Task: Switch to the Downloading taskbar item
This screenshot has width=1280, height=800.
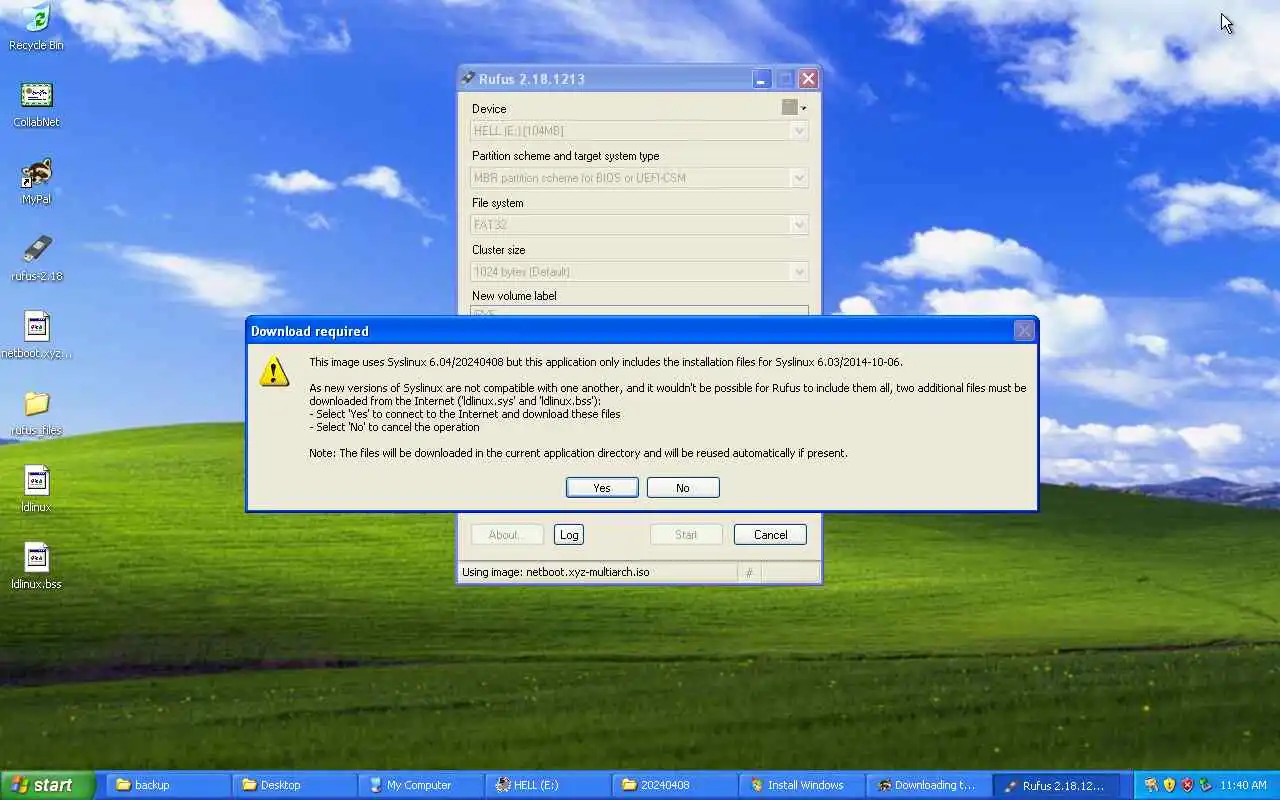Action: pyautogui.click(x=926, y=785)
